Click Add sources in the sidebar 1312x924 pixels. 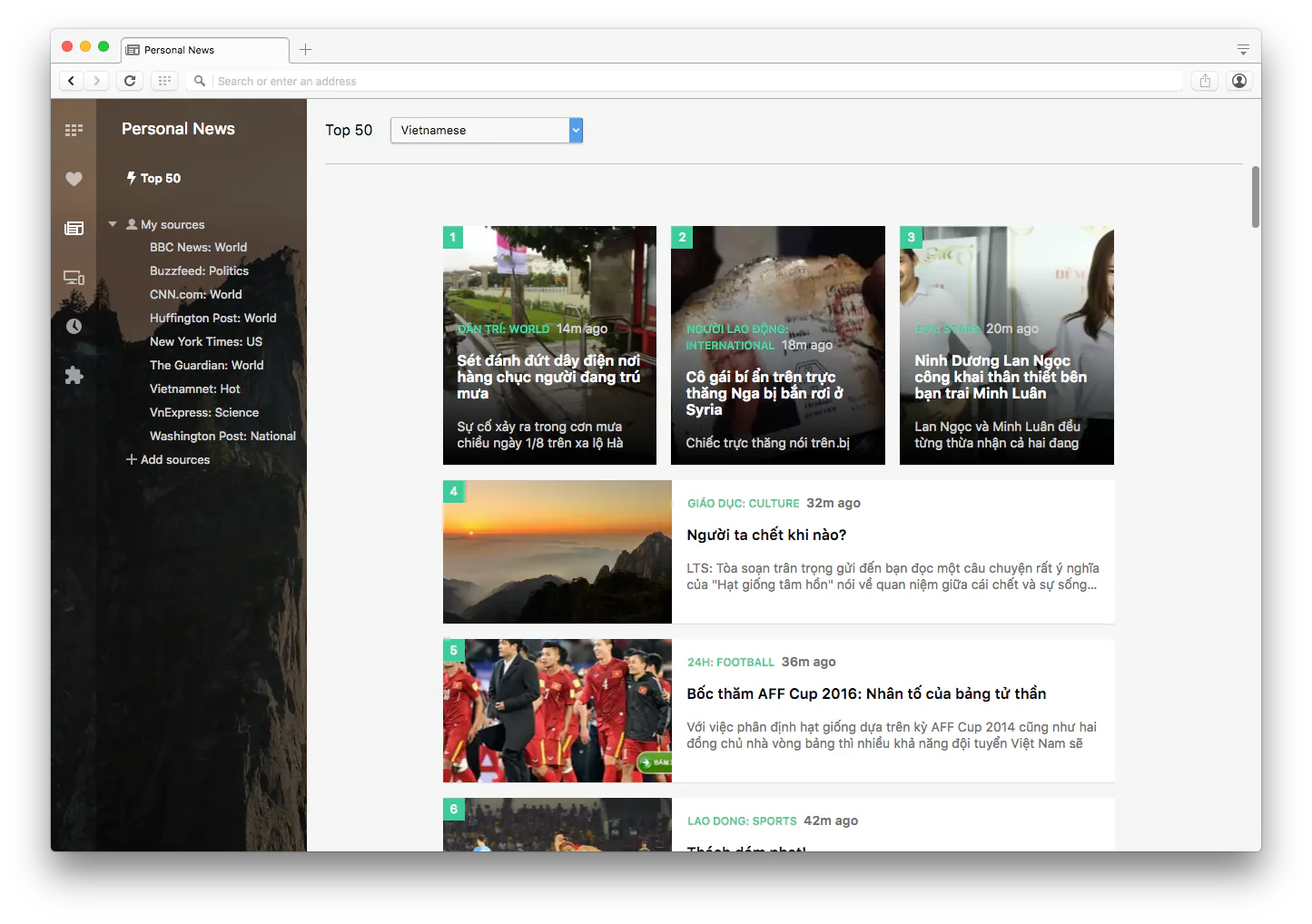[x=168, y=459]
